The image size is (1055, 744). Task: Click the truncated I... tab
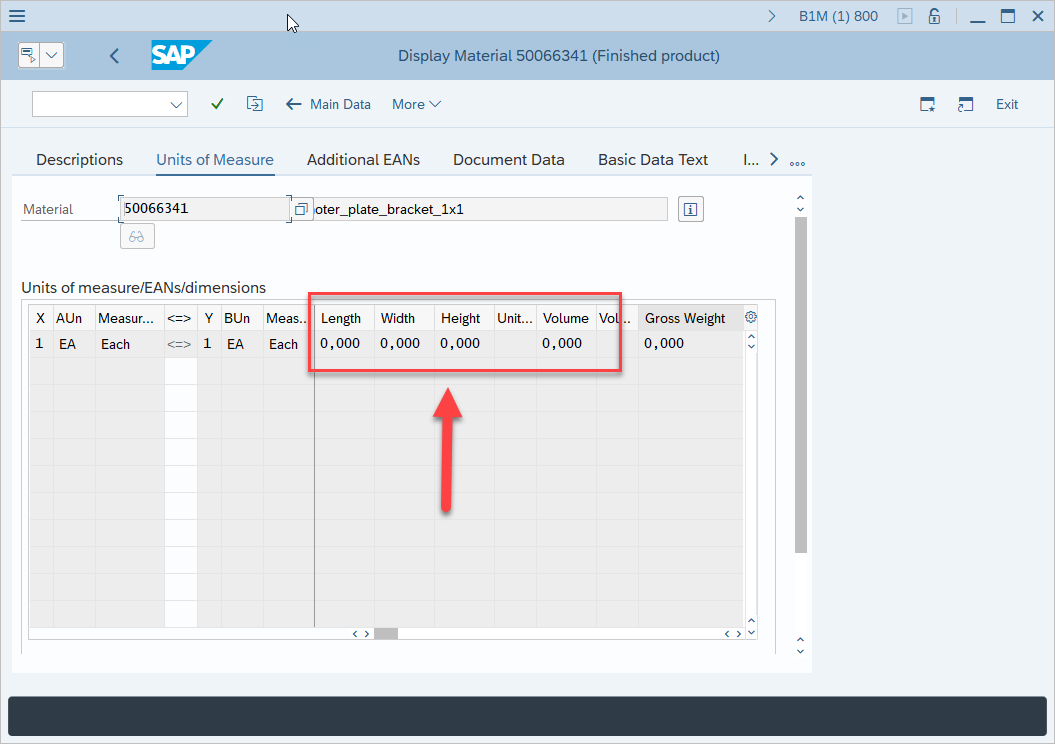[751, 159]
